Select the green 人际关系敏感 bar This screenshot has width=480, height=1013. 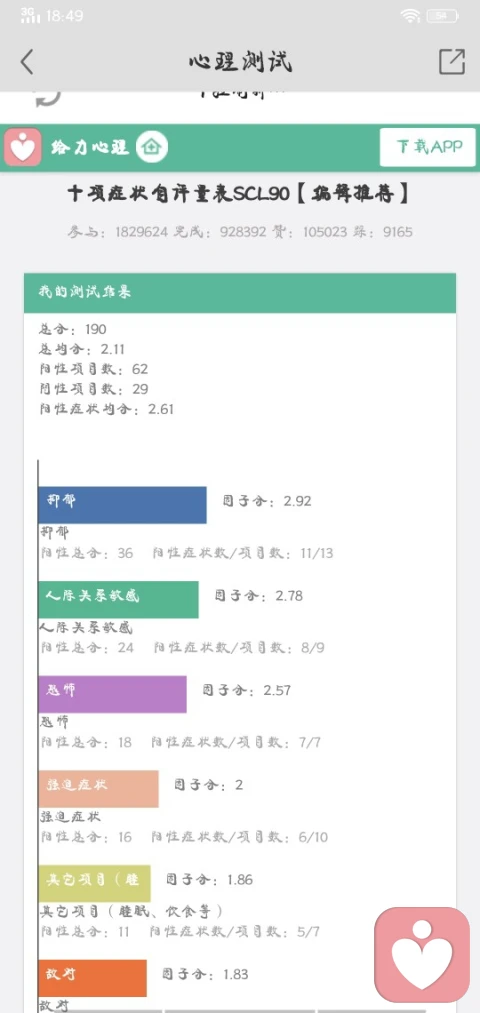pyautogui.click(x=118, y=600)
